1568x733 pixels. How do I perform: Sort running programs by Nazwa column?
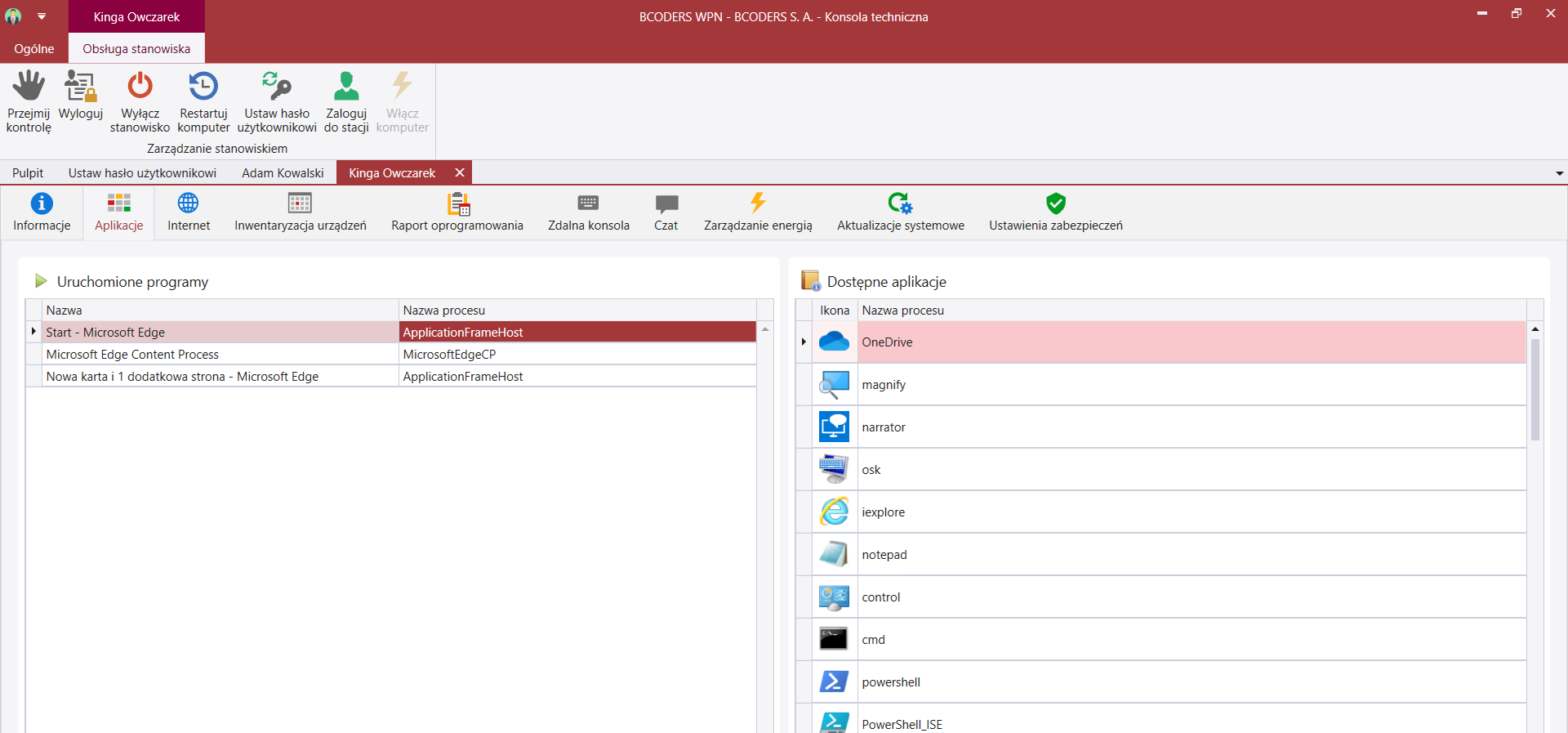(x=220, y=310)
